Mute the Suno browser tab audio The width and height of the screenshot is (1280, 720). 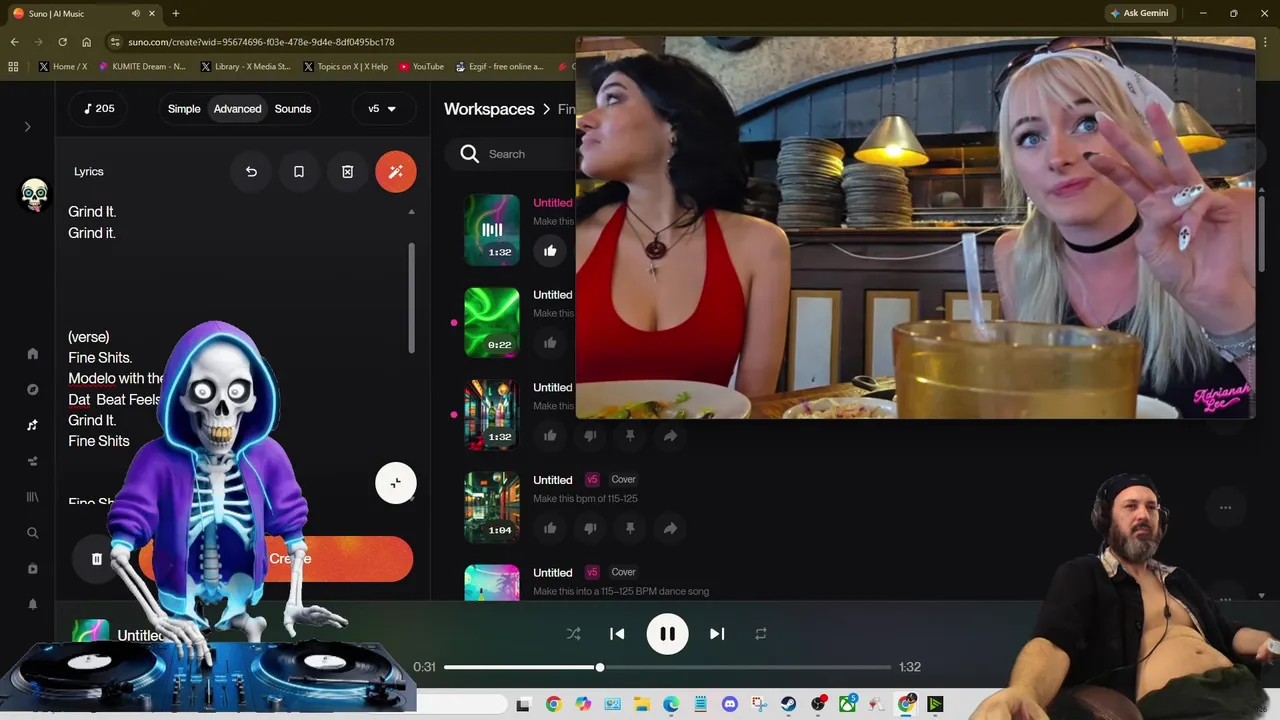pyautogui.click(x=136, y=13)
